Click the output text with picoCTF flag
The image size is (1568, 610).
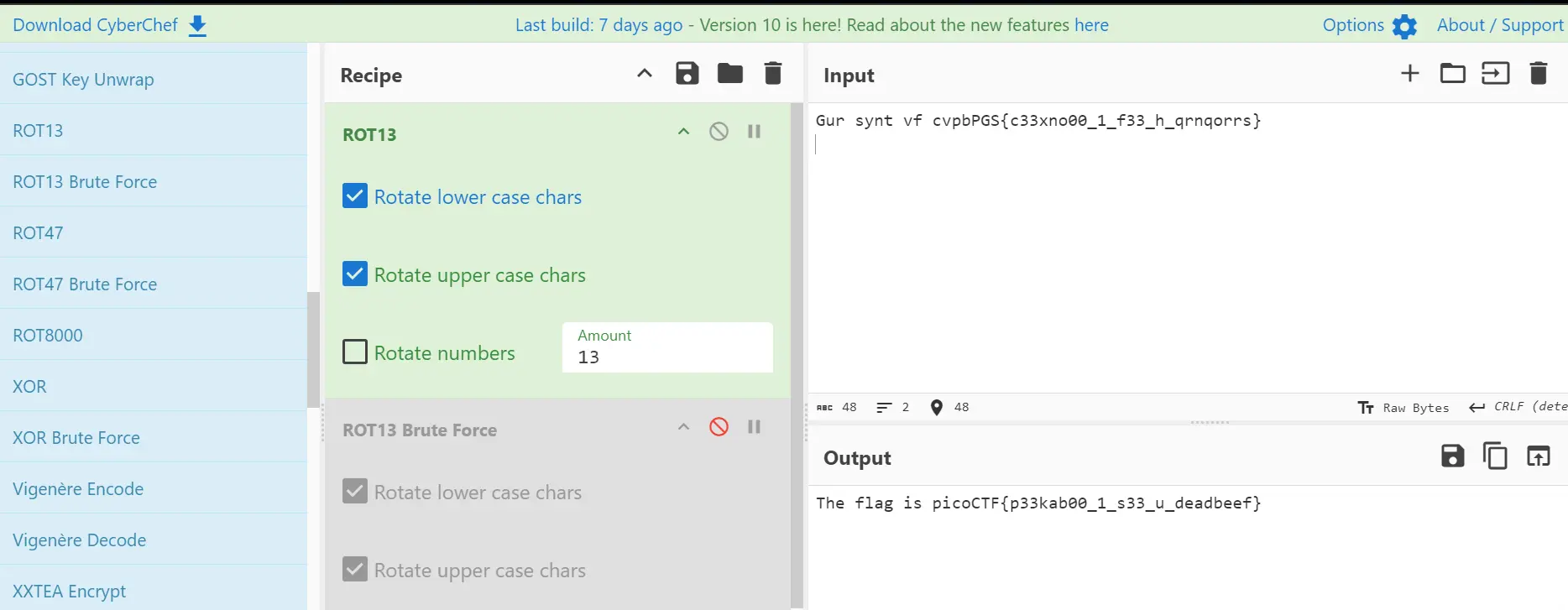pos(1038,503)
